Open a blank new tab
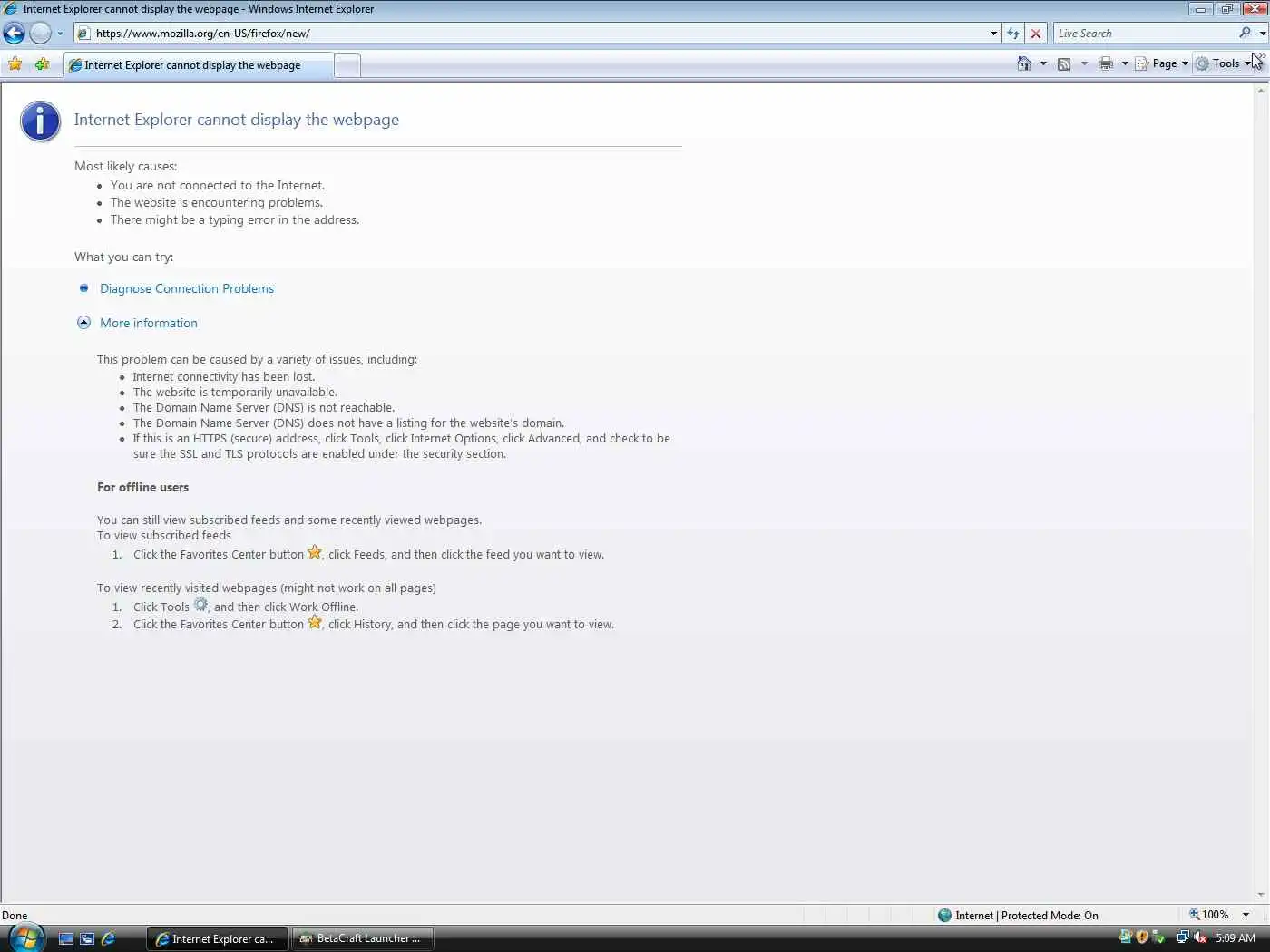The height and width of the screenshot is (952, 1270). coord(347,65)
